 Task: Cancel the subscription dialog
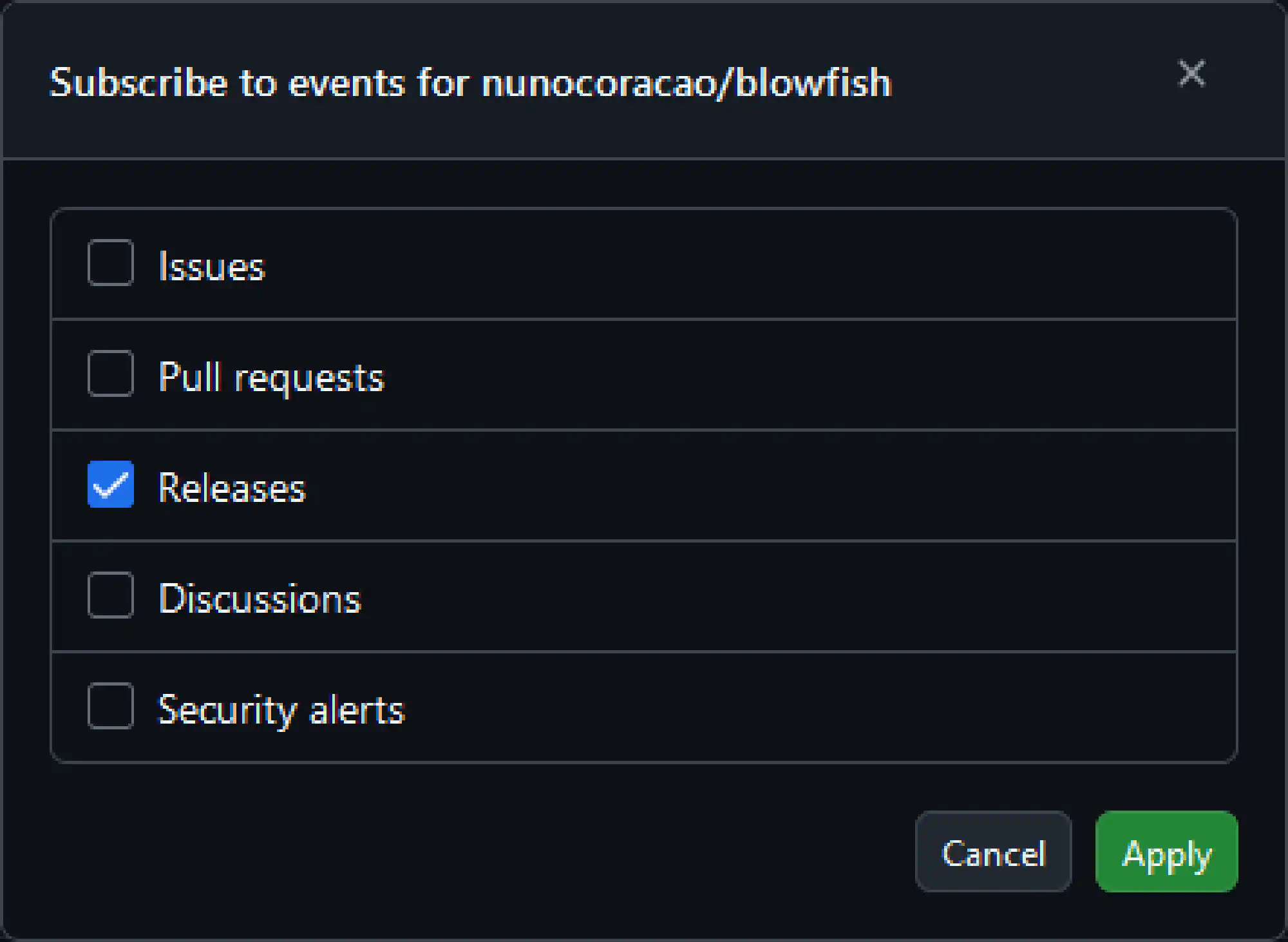[x=993, y=852]
